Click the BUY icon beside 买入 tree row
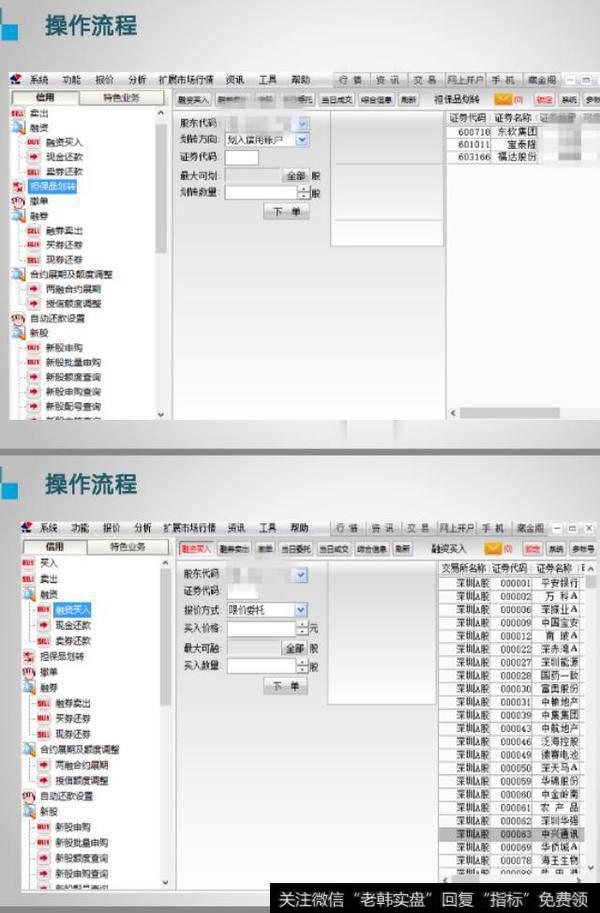 [x=28, y=563]
